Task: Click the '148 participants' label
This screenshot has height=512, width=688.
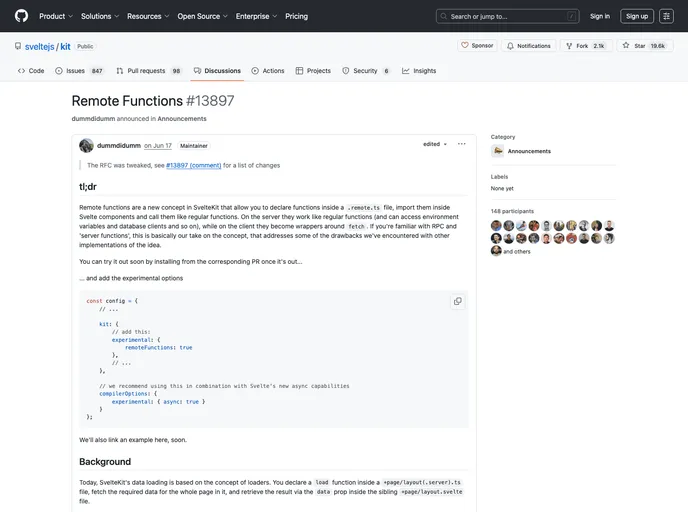Action: coord(512,211)
